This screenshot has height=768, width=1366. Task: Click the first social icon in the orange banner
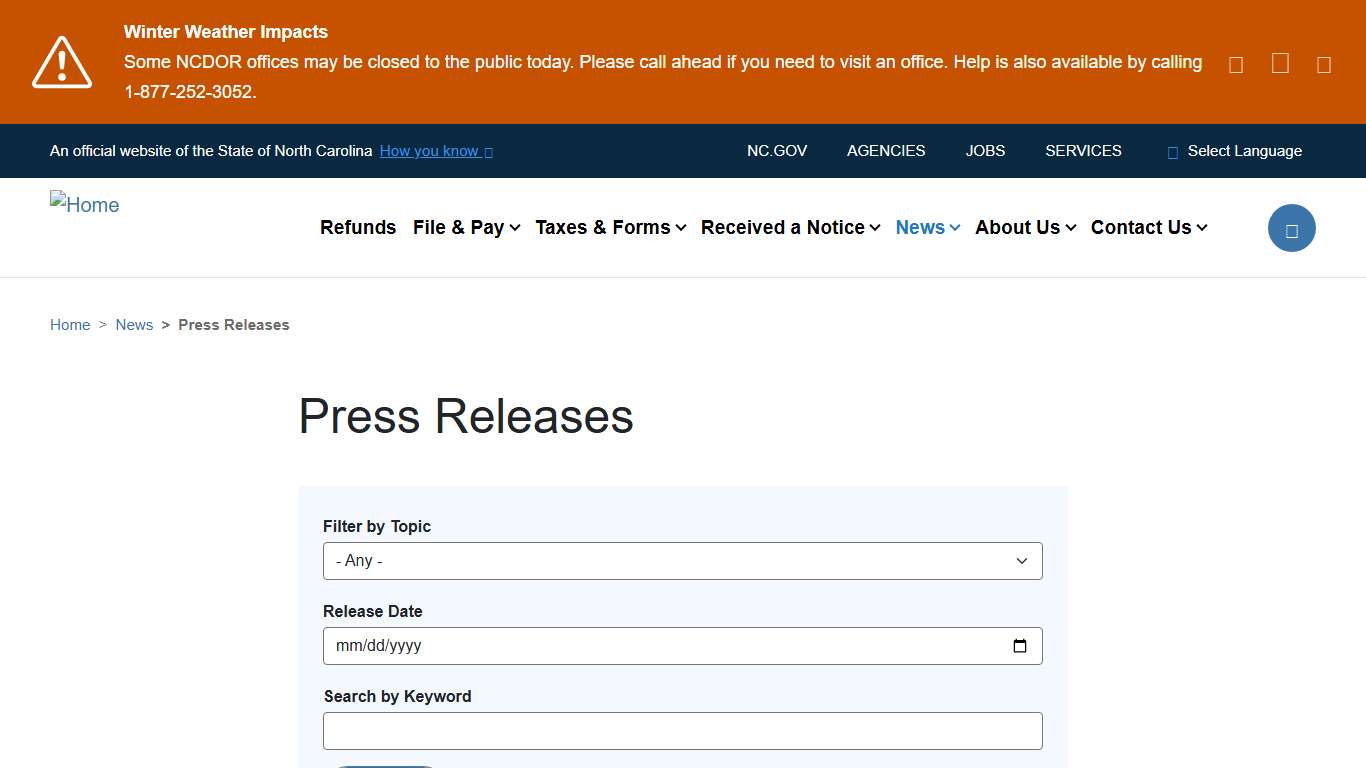[1235, 63]
